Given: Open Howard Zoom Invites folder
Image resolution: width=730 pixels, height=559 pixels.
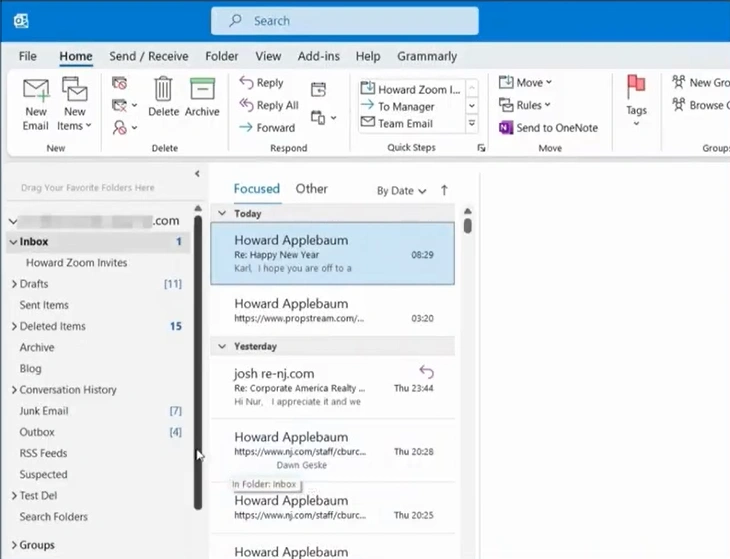Looking at the screenshot, I should 76,263.
